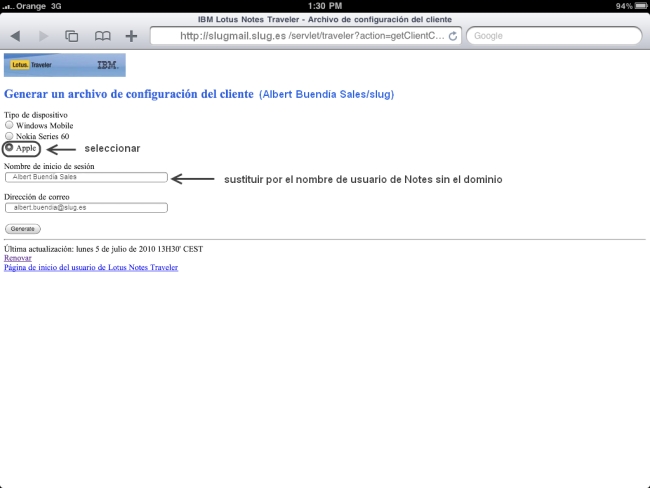Click the 'Generar un archivo de configuración' heading
650x488 pixels.
click(129, 94)
